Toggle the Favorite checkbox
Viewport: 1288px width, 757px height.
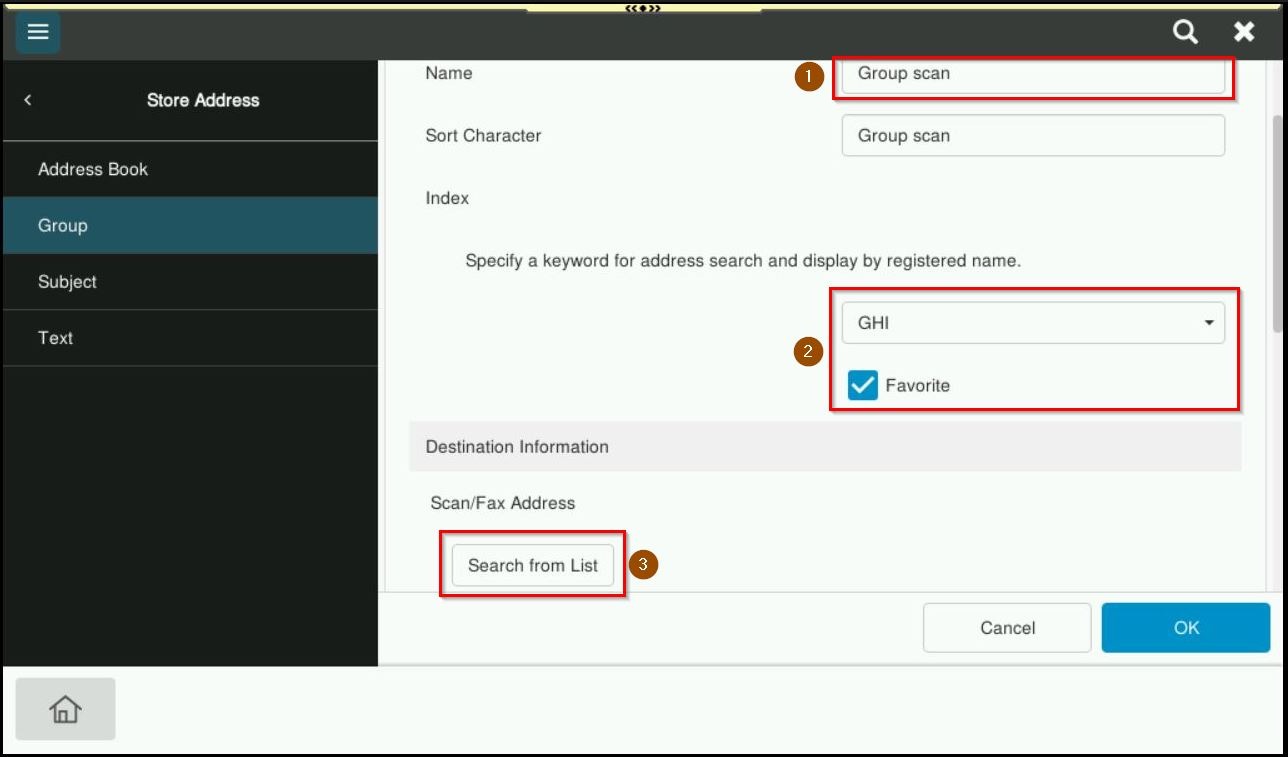click(x=862, y=385)
